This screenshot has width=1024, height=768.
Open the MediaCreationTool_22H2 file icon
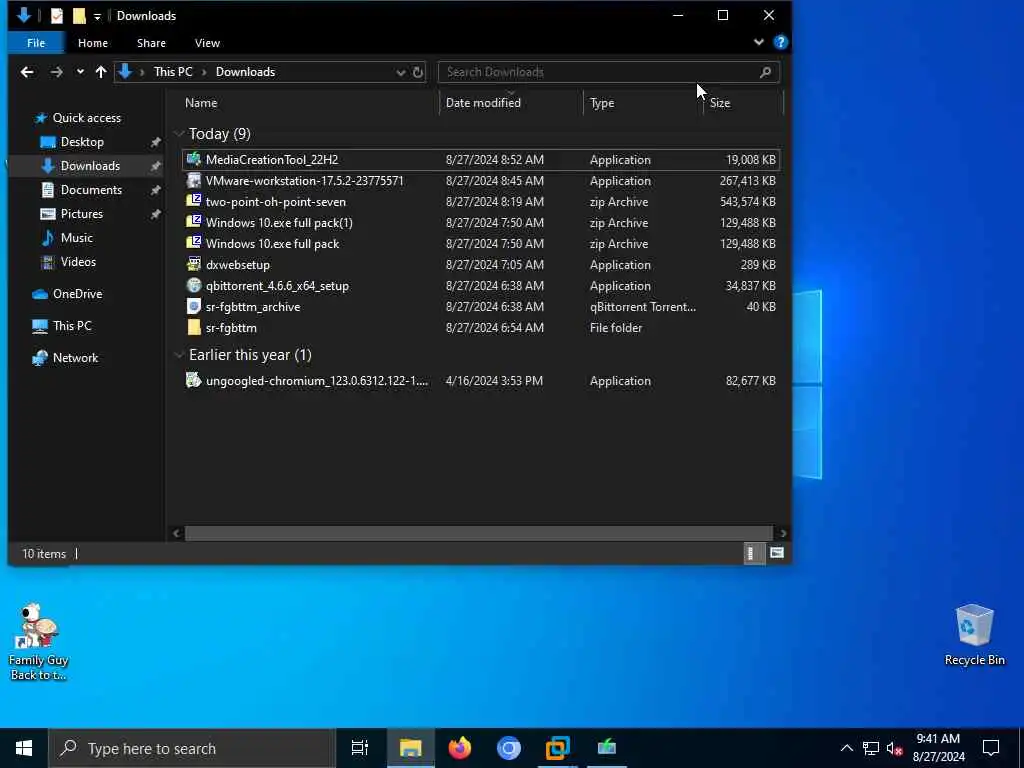click(x=193, y=159)
